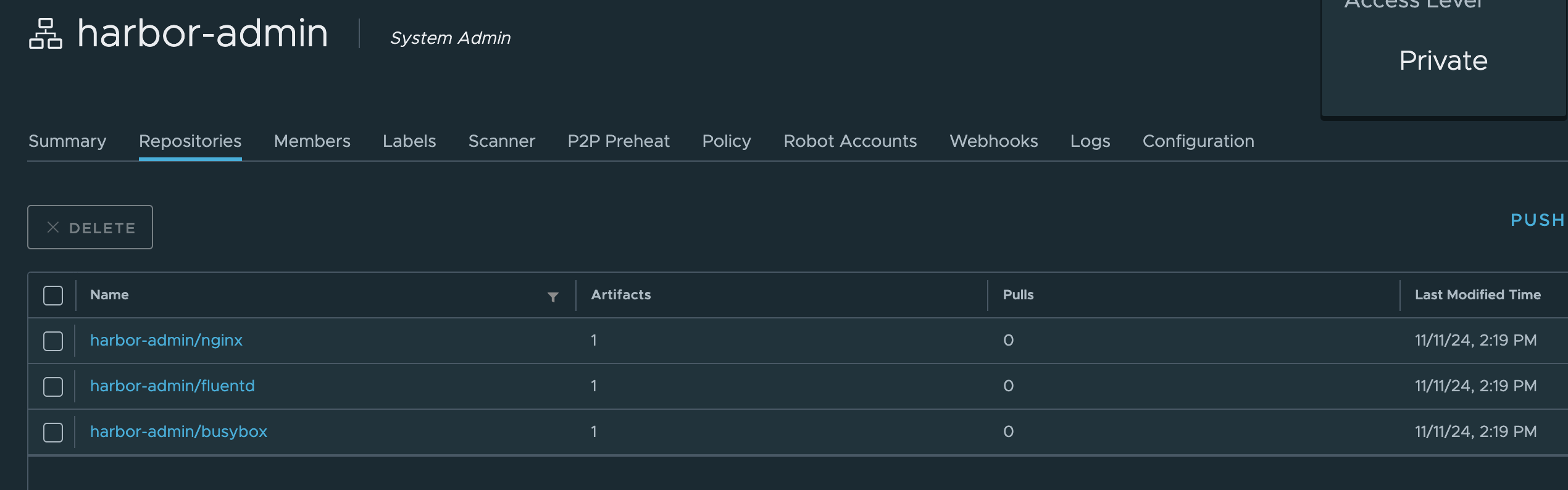Click the busybox row's last modified time
This screenshot has width=1568, height=490.
(x=1475, y=431)
